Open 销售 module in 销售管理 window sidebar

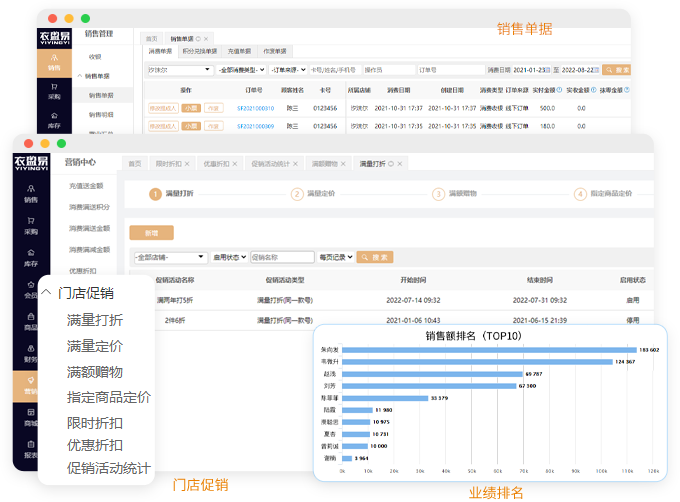pos(54,63)
